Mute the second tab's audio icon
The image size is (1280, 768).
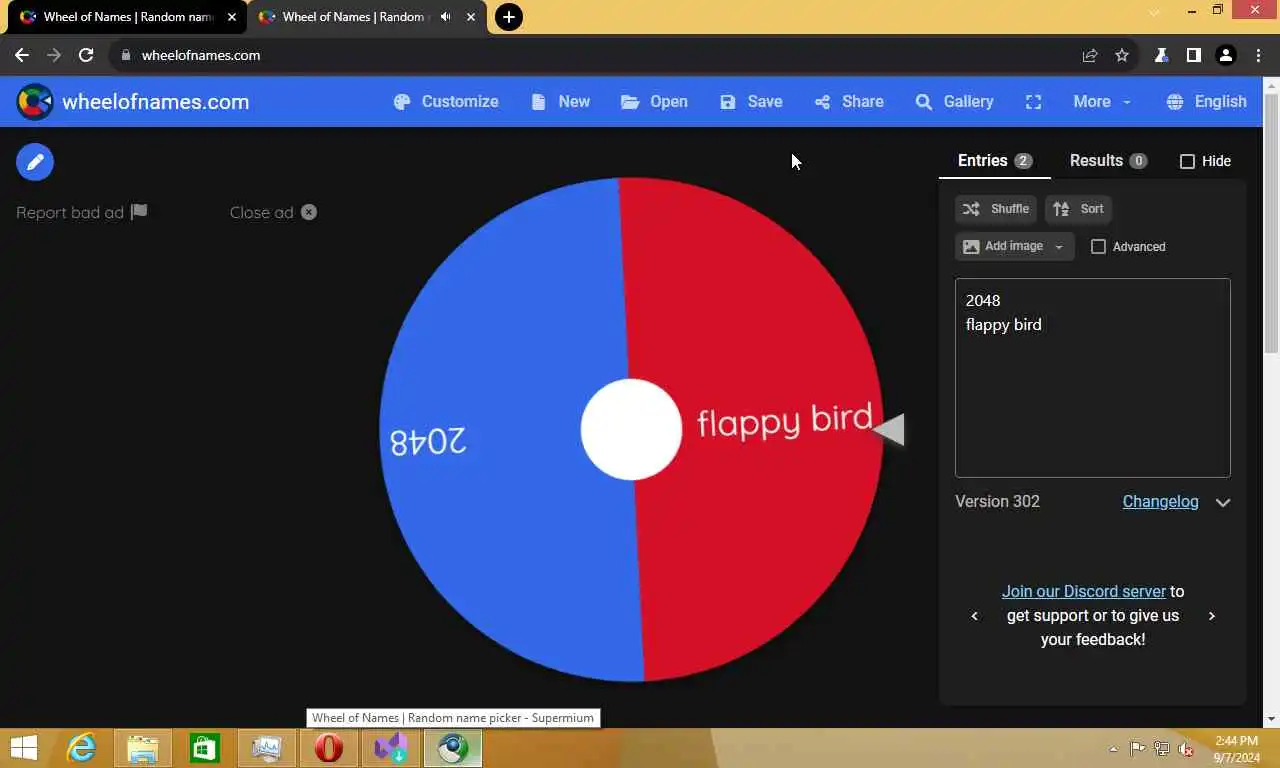click(444, 17)
